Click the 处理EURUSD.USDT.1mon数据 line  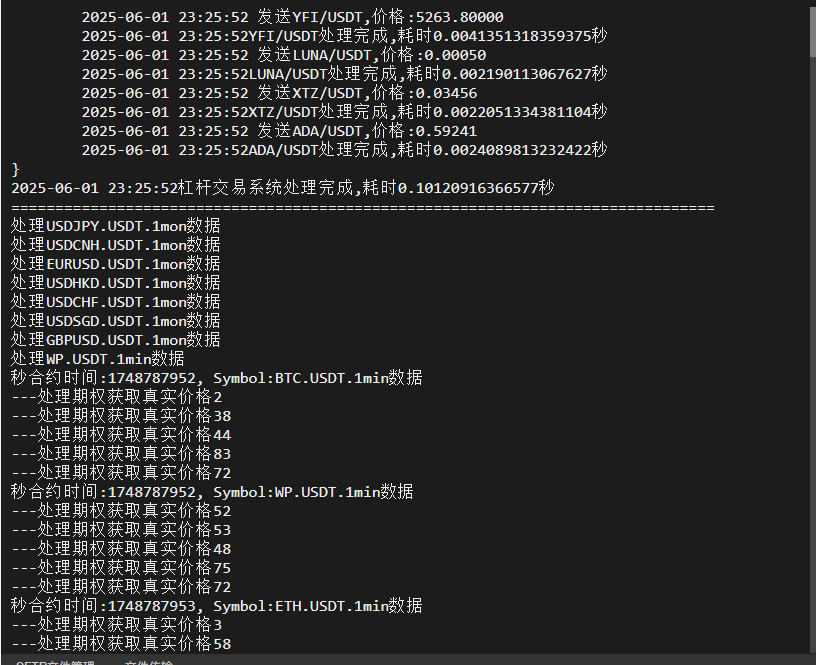pyautogui.click(x=116, y=264)
